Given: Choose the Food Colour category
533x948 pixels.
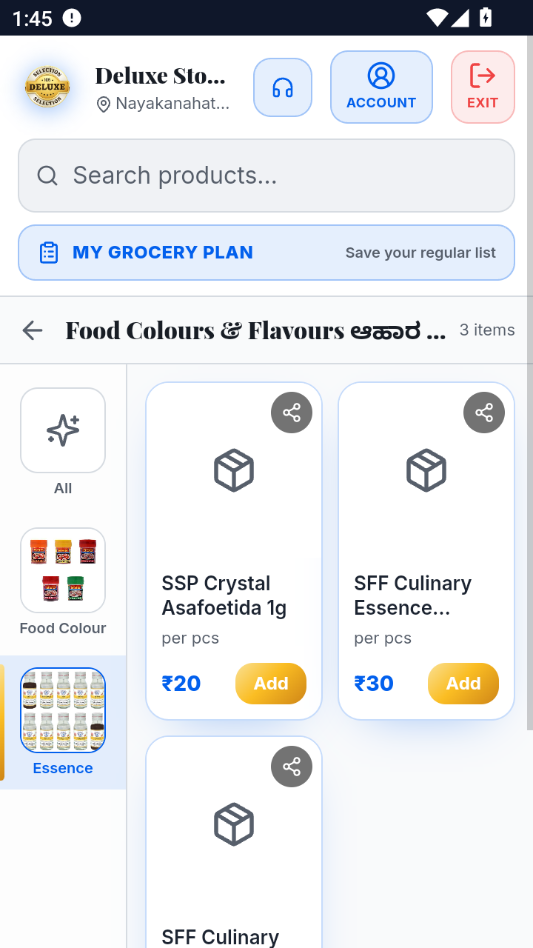Looking at the screenshot, I should 63,570.
